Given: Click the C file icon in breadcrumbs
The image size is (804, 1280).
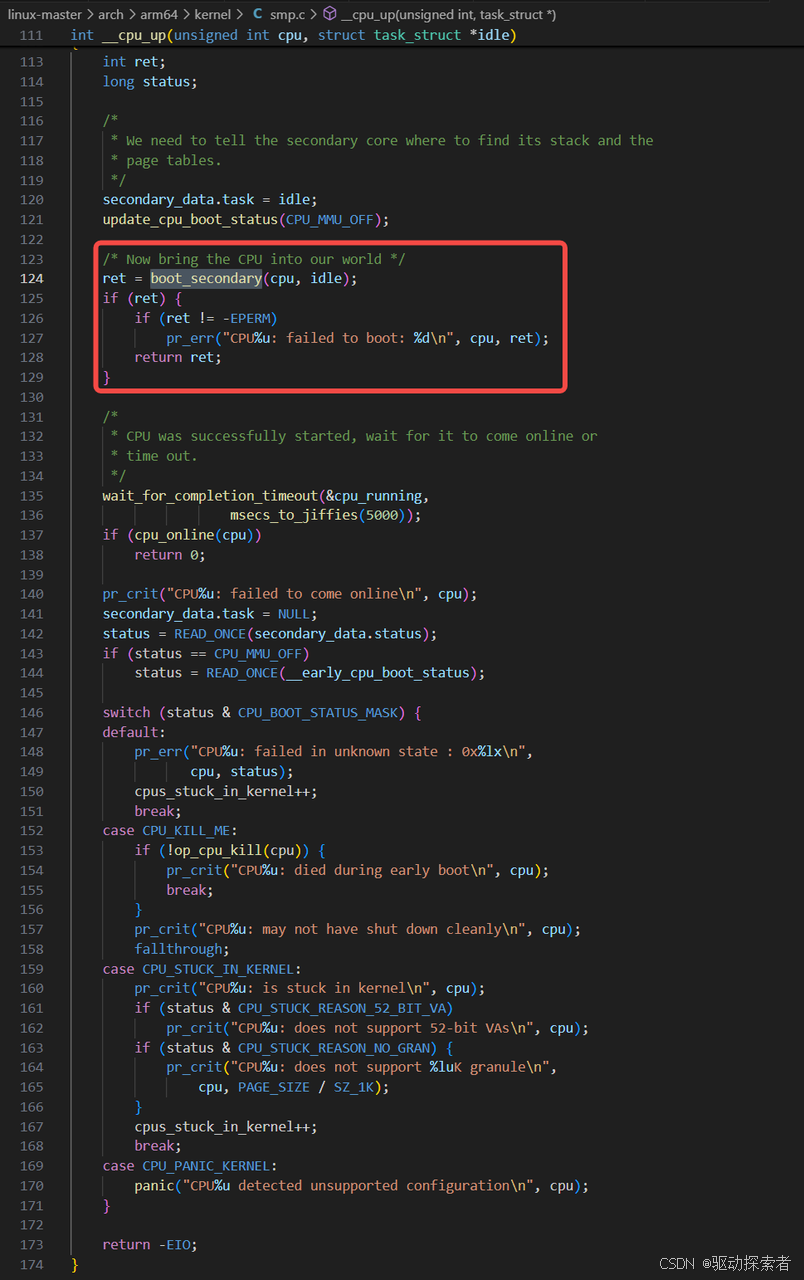Looking at the screenshot, I should click(x=258, y=14).
